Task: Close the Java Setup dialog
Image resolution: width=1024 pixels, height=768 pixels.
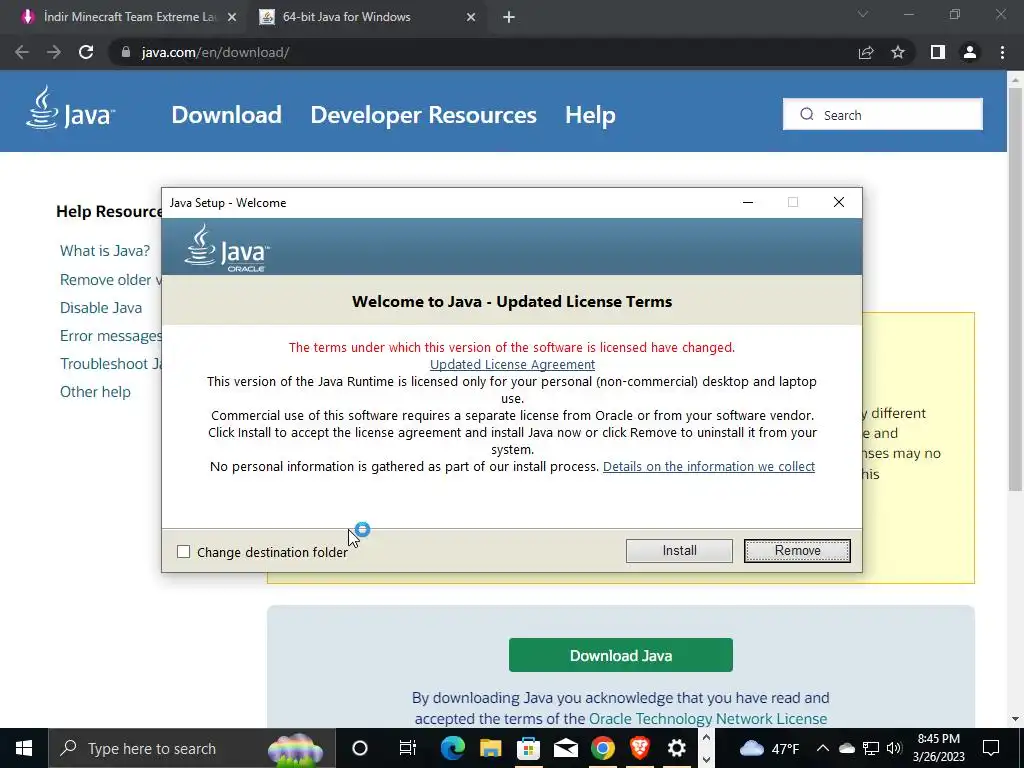Action: click(839, 202)
